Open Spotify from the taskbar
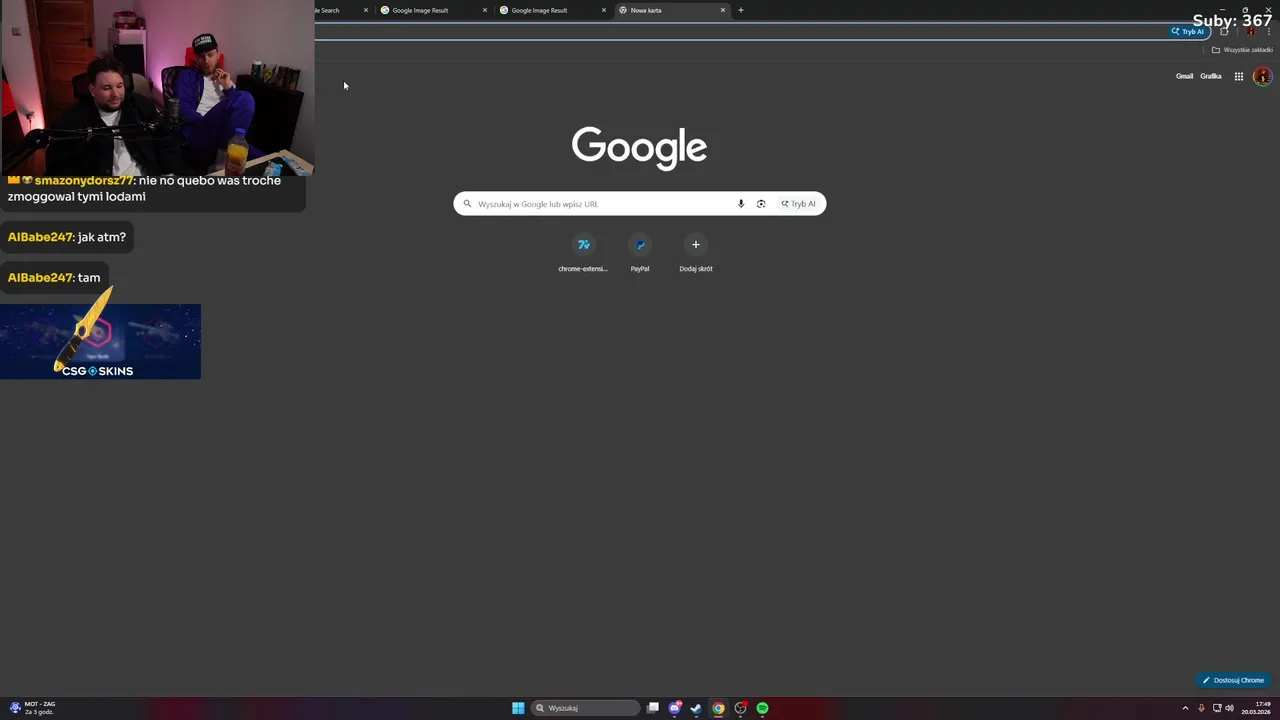This screenshot has height=720, width=1280. coord(762,708)
